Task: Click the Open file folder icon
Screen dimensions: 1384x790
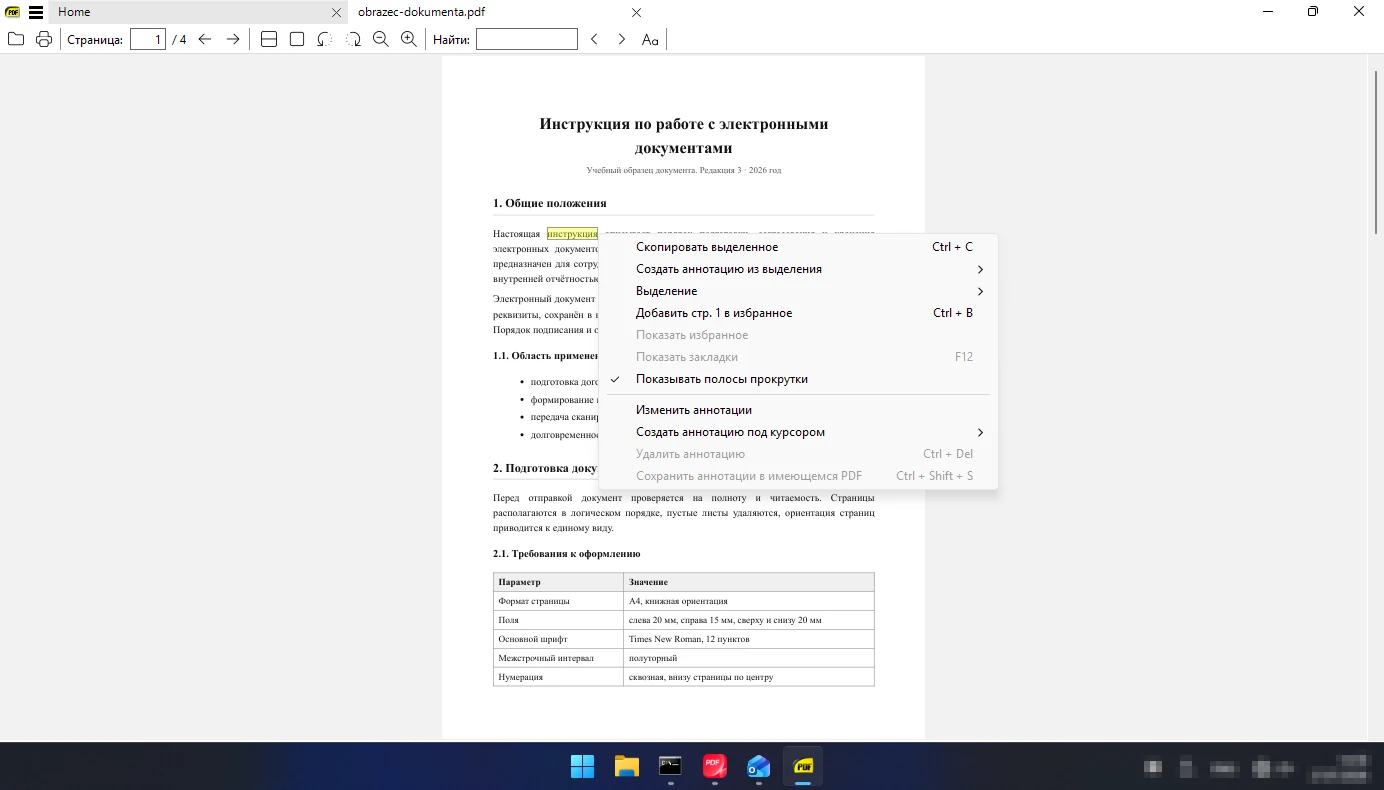Action: pyautogui.click(x=16, y=39)
